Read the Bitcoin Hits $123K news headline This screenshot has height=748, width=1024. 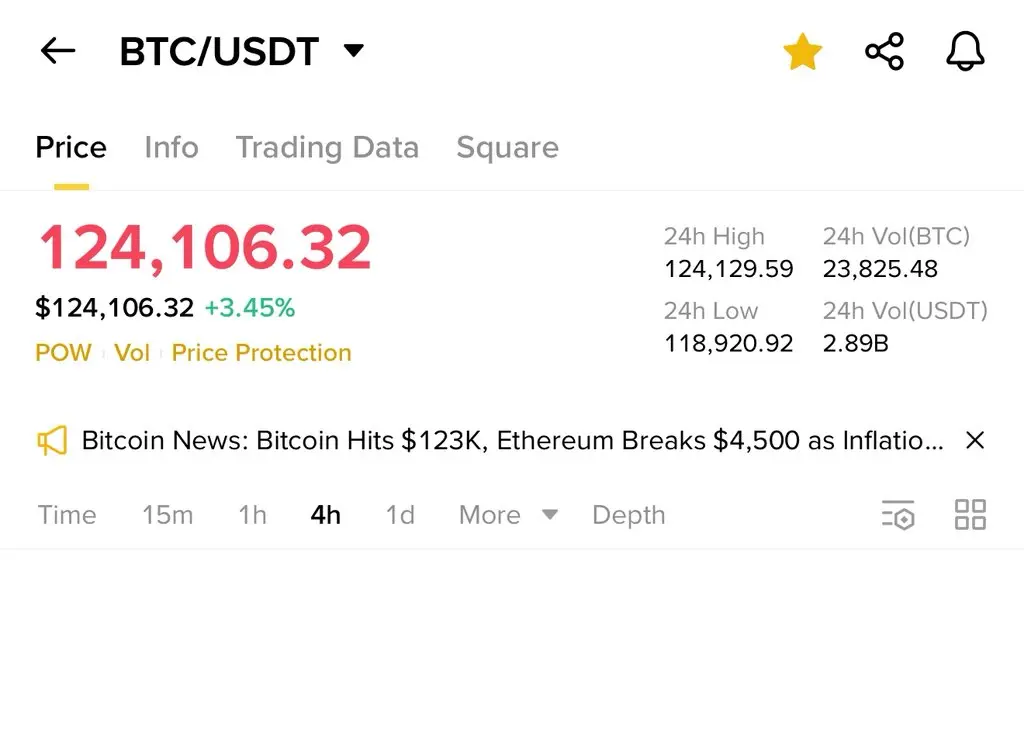513,440
